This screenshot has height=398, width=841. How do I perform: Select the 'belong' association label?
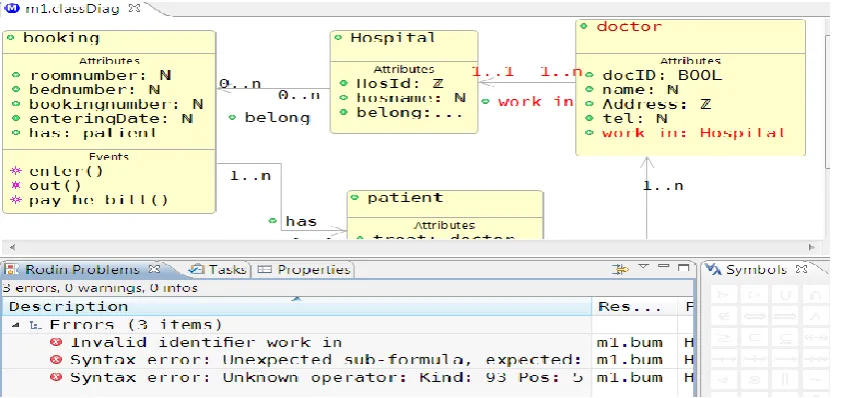tap(277, 118)
